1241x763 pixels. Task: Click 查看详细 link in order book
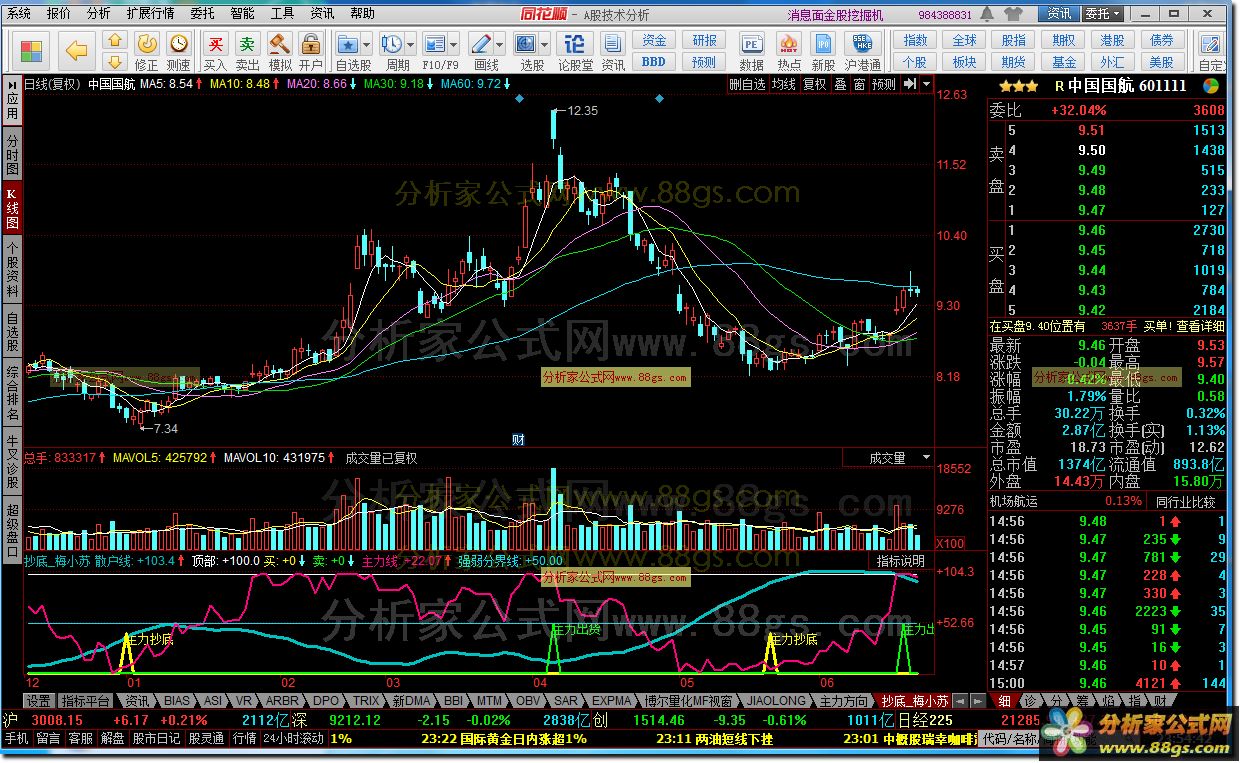click(x=1200, y=326)
